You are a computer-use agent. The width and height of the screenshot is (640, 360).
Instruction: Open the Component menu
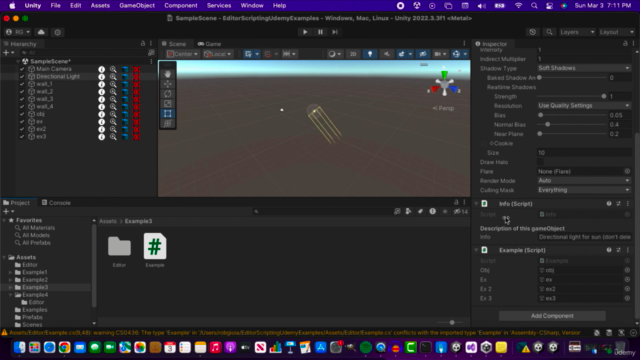tap(181, 5)
